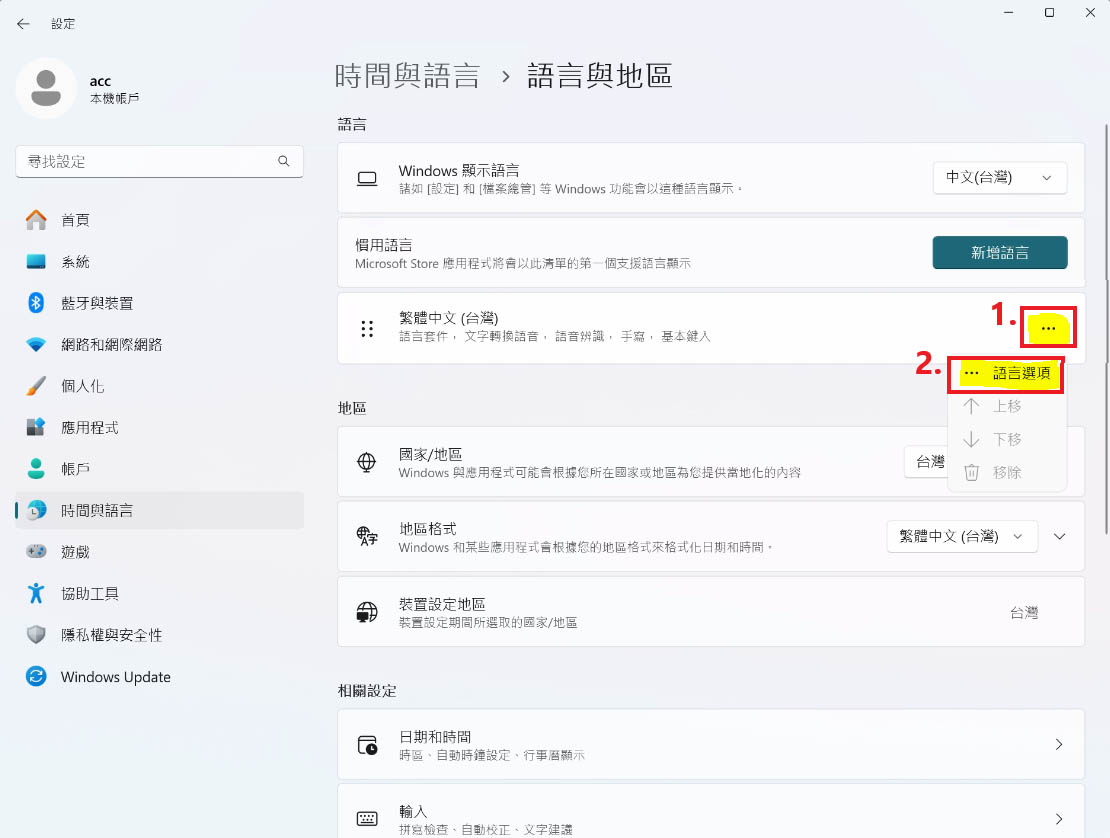Click the acc user profile avatar
Viewport: 1110px width, 838px height.
(x=45, y=88)
